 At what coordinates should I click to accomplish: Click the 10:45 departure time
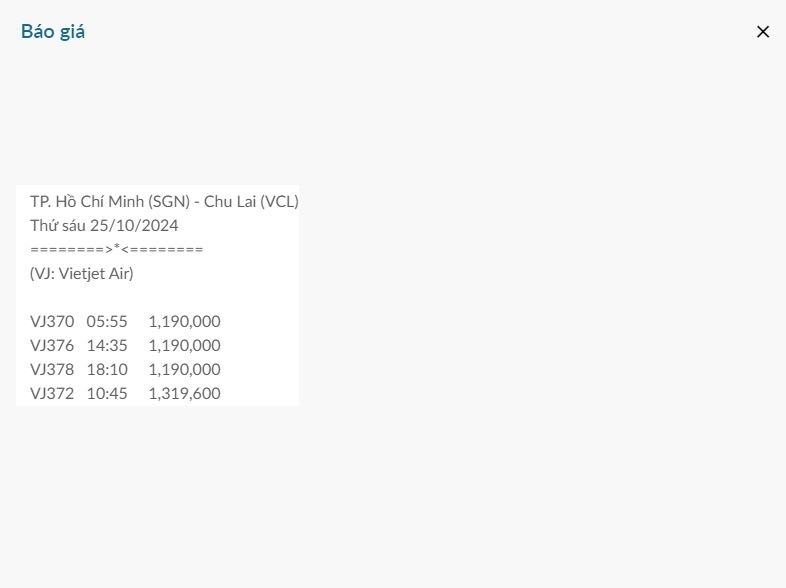click(107, 393)
